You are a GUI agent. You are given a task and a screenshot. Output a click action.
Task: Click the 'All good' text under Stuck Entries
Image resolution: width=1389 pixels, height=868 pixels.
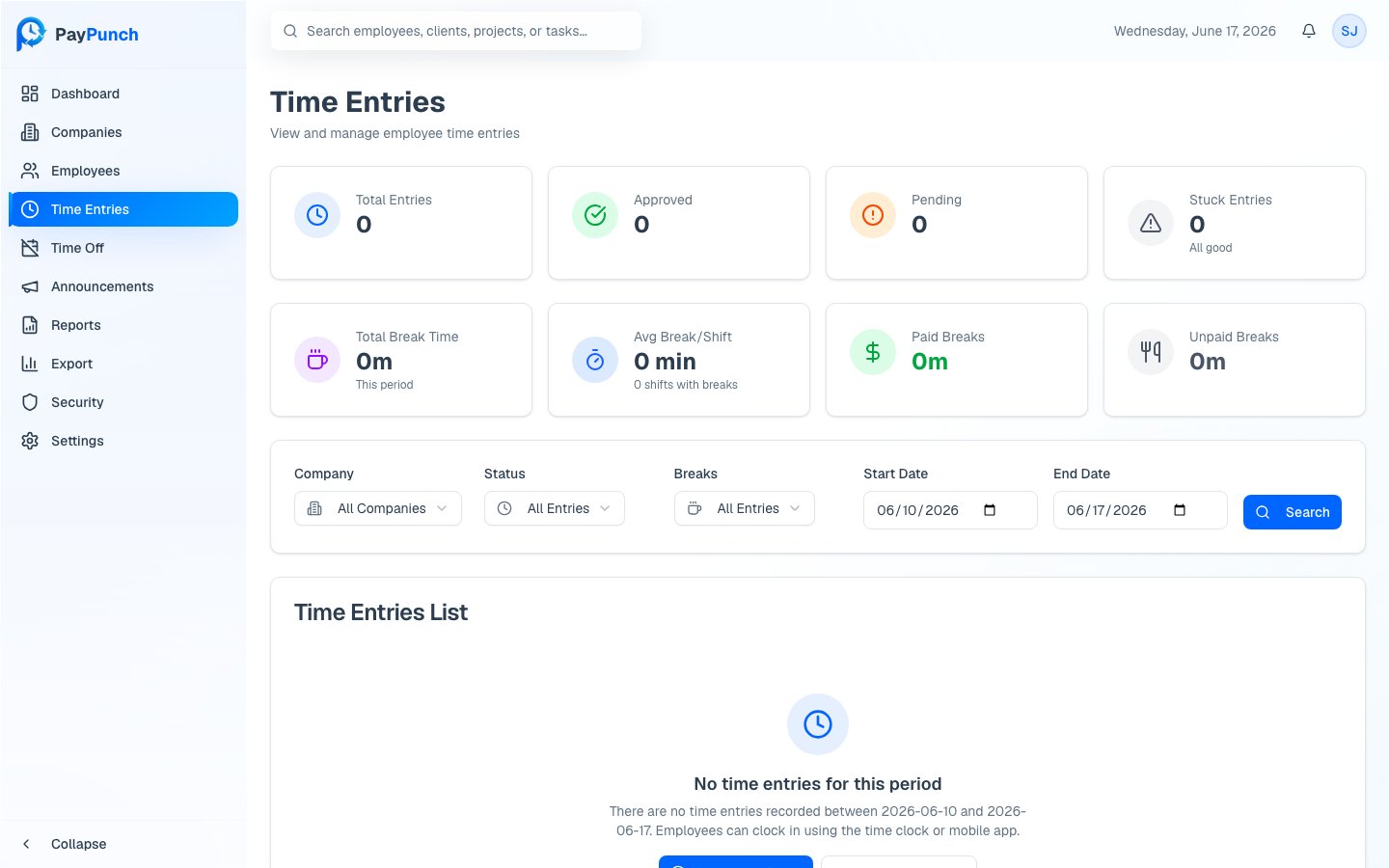point(1211,248)
